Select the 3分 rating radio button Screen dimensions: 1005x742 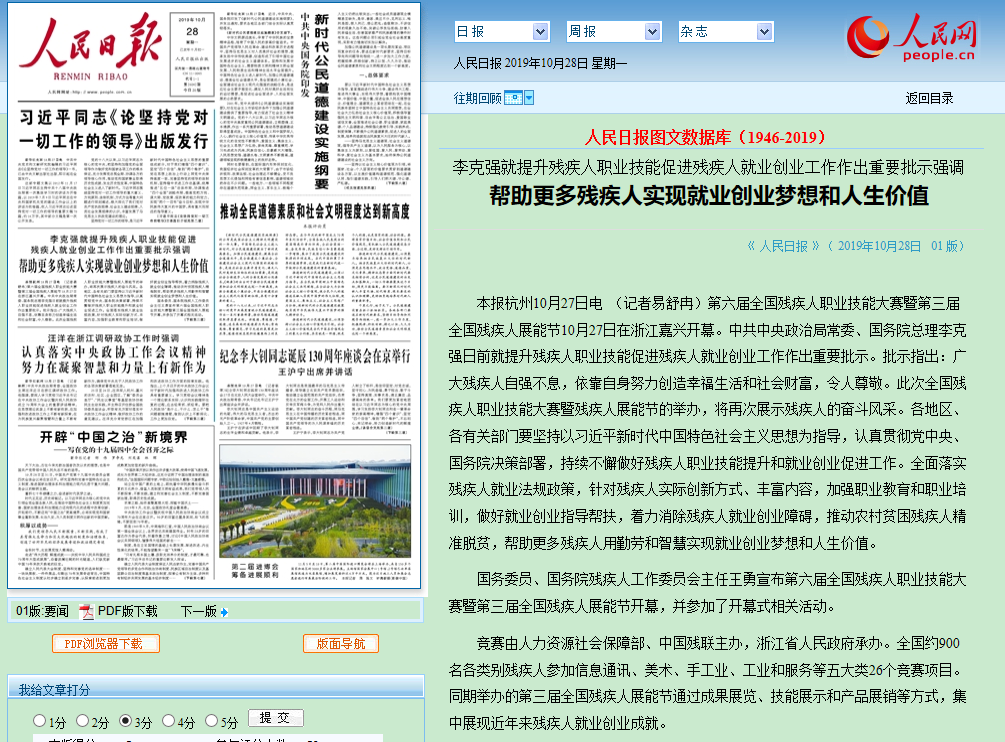126,721
